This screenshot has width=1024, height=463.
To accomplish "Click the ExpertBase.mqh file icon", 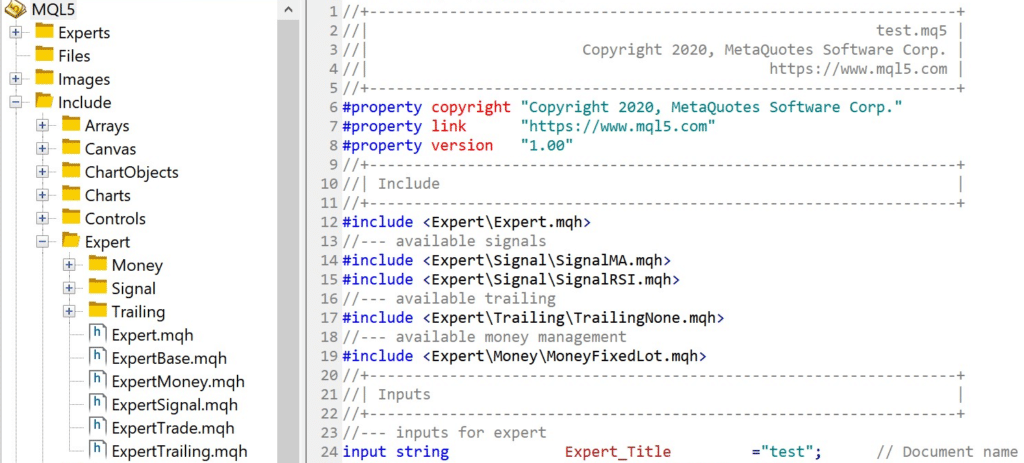I will [97, 358].
